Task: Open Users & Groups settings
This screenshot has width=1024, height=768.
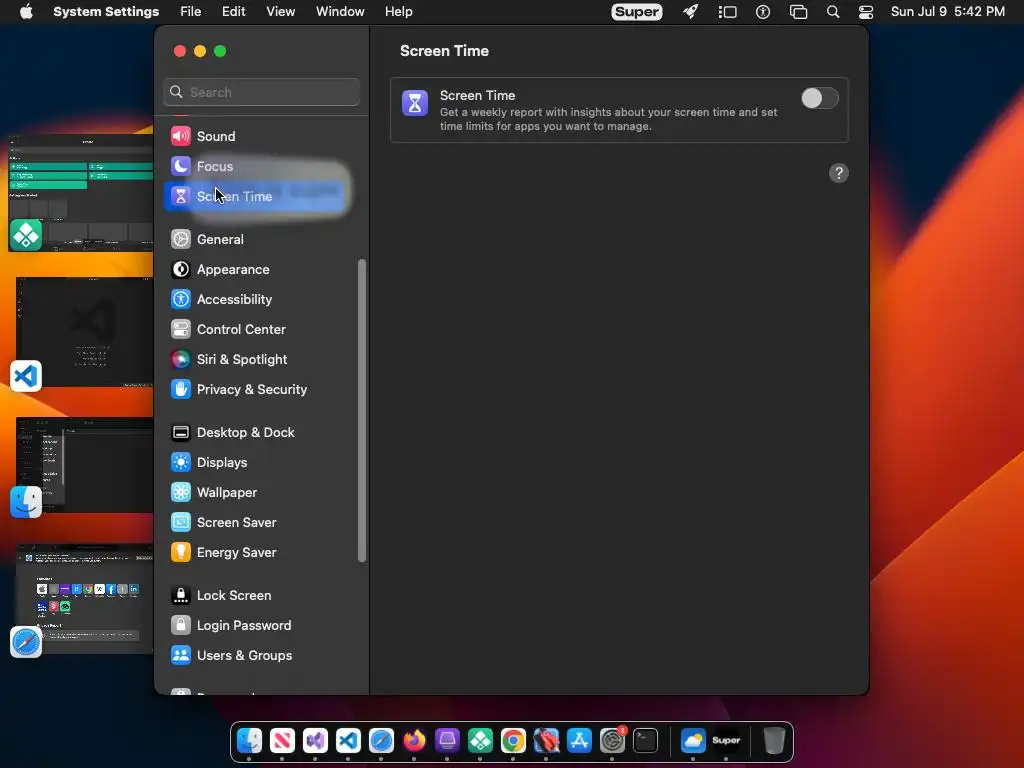Action: pyautogui.click(x=261, y=656)
